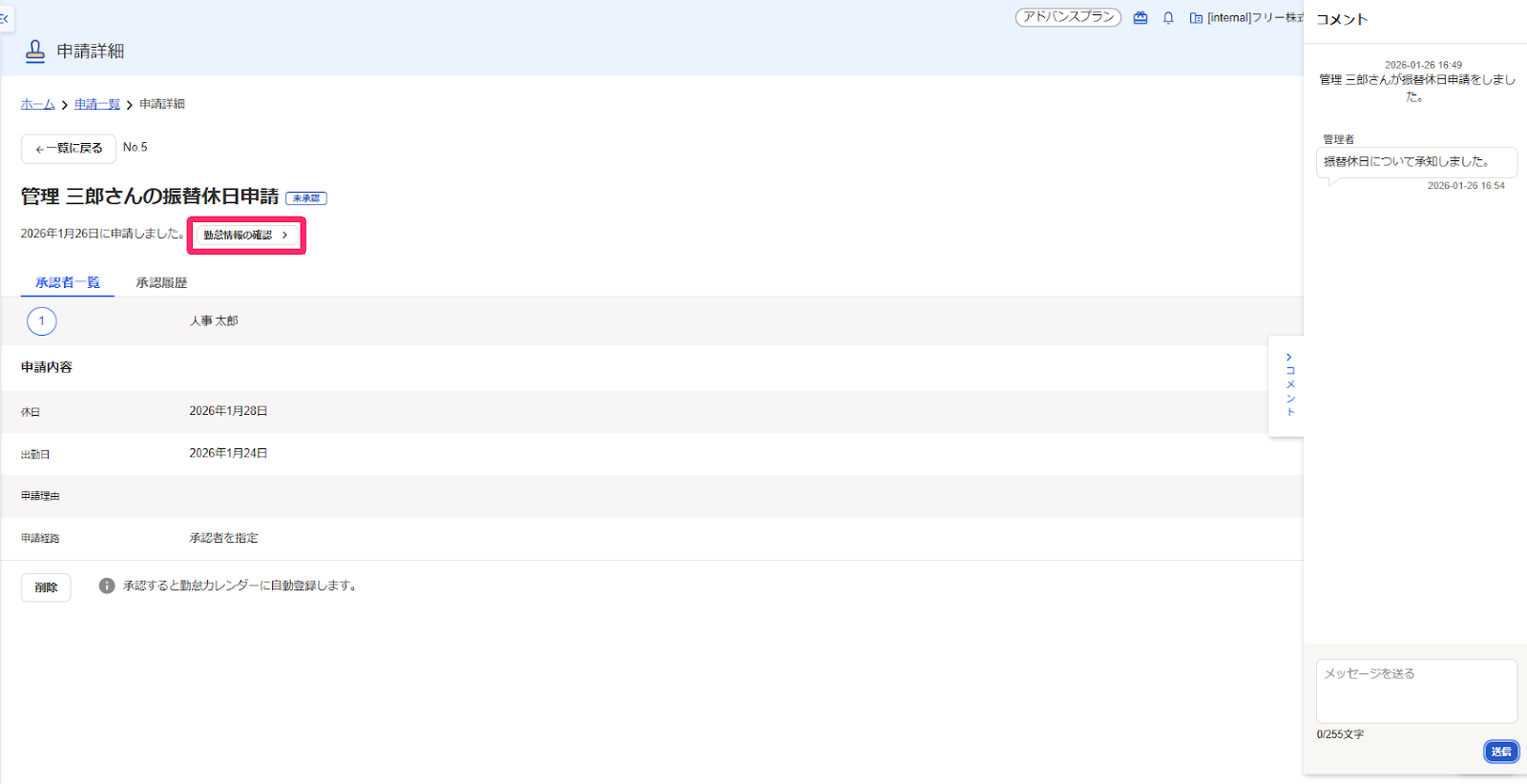Open the notification bell icon
This screenshot has height=784, width=1527.
pyautogui.click(x=1168, y=17)
